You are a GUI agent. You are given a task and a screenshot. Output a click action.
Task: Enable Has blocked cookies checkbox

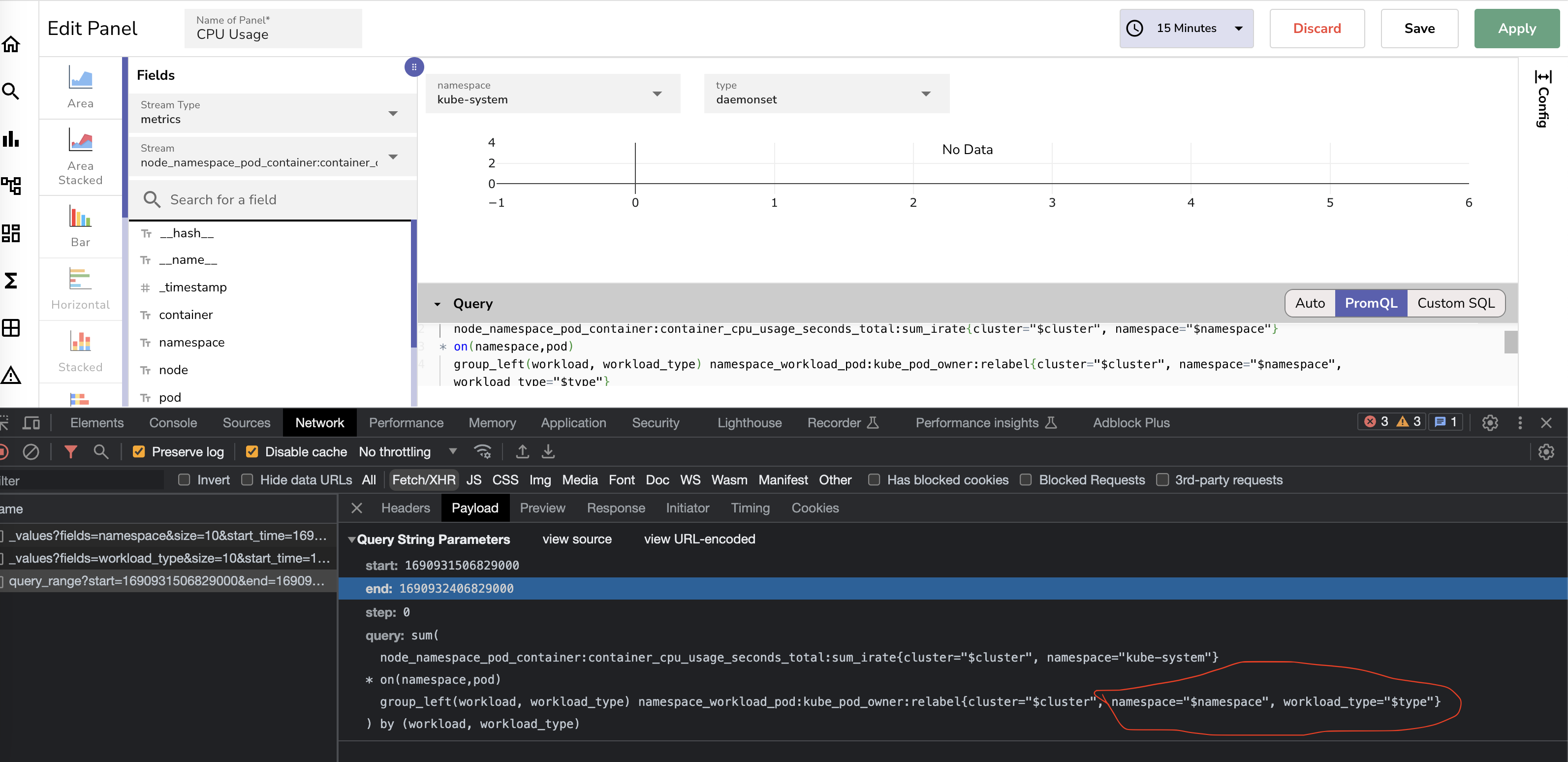coord(874,479)
